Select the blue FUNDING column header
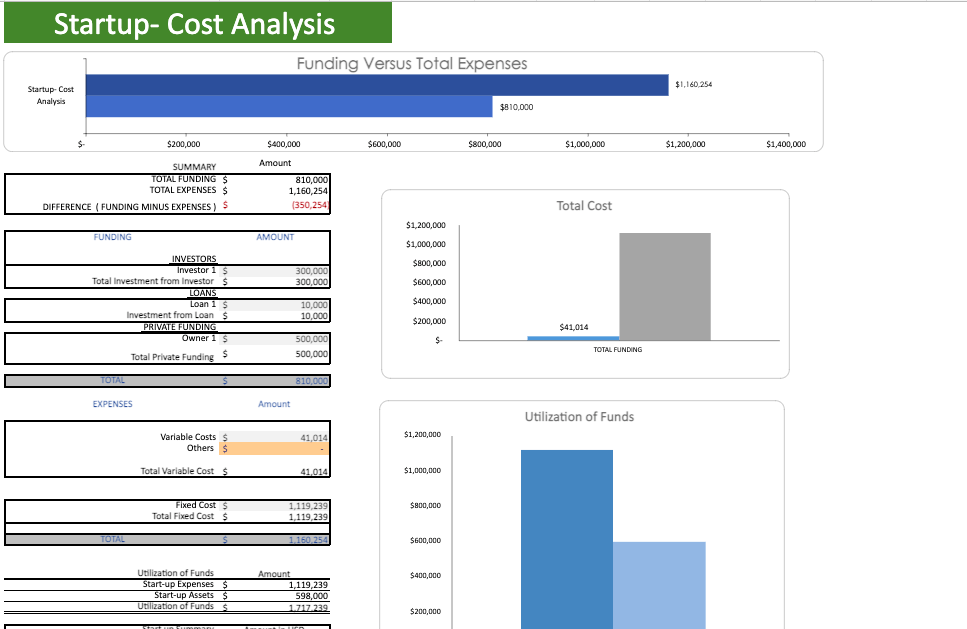The image size is (967, 629). click(x=112, y=237)
